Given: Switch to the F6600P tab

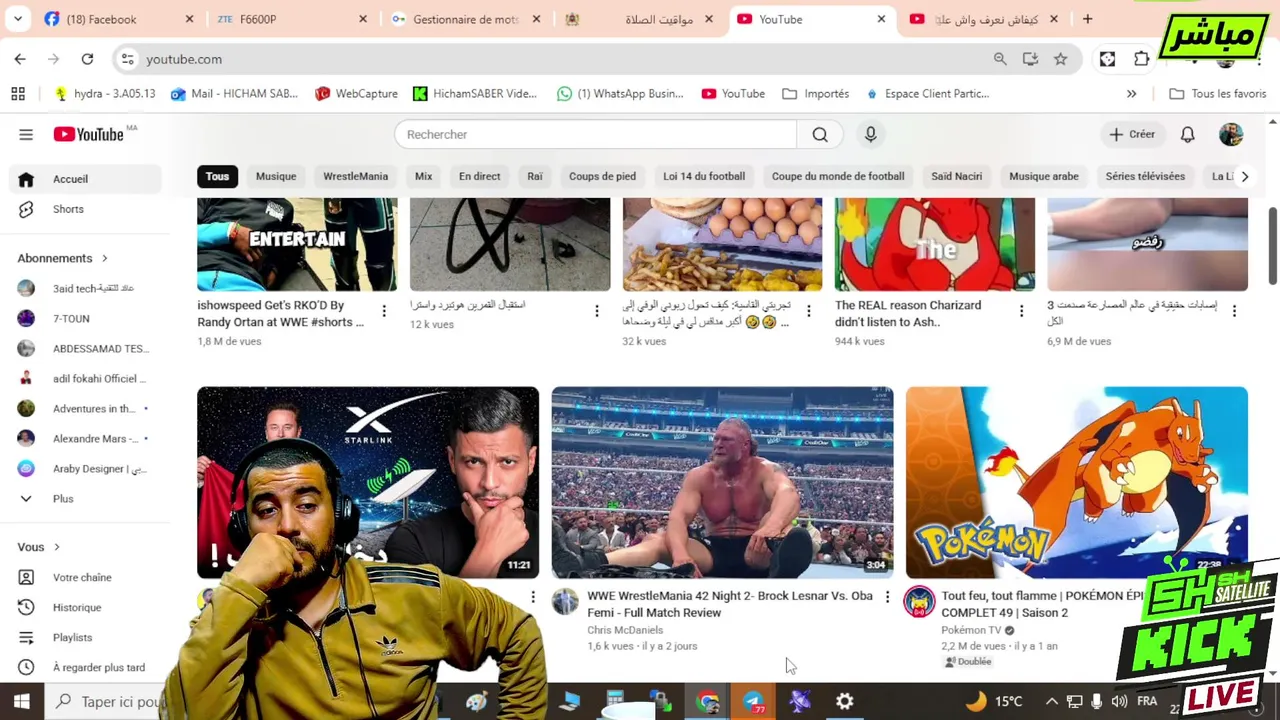Looking at the screenshot, I should 293,19.
